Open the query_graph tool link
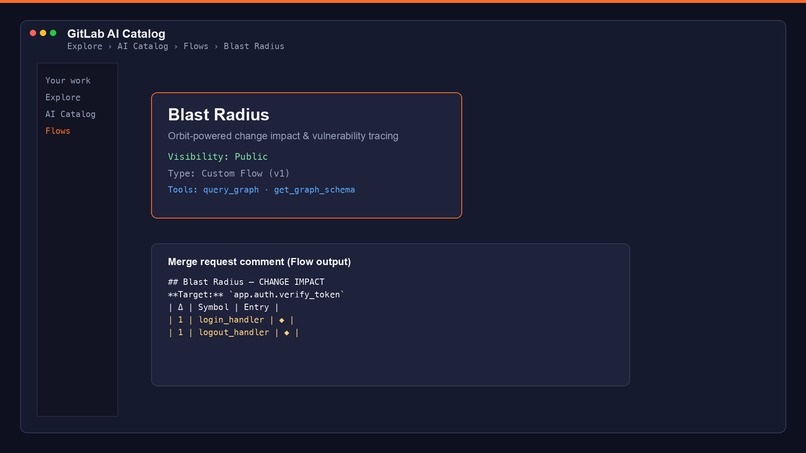The image size is (806, 453). click(231, 190)
